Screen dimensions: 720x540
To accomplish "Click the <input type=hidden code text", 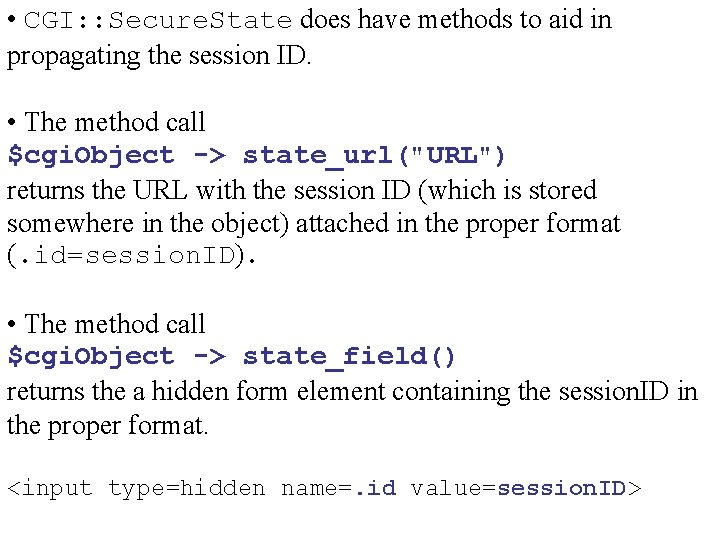I will (136, 488).
